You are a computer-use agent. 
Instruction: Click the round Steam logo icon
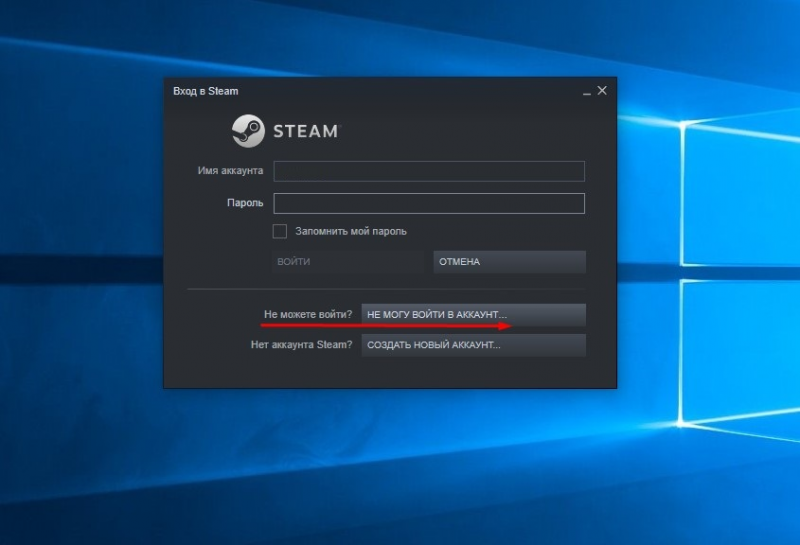(248, 131)
